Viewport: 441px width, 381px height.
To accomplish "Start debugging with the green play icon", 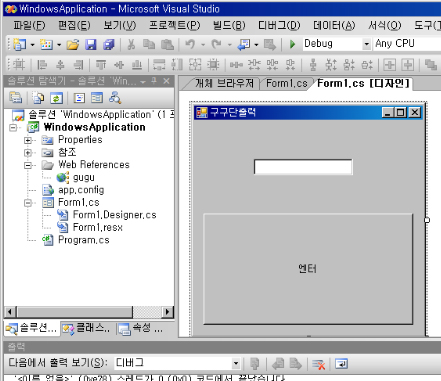I will (292, 44).
